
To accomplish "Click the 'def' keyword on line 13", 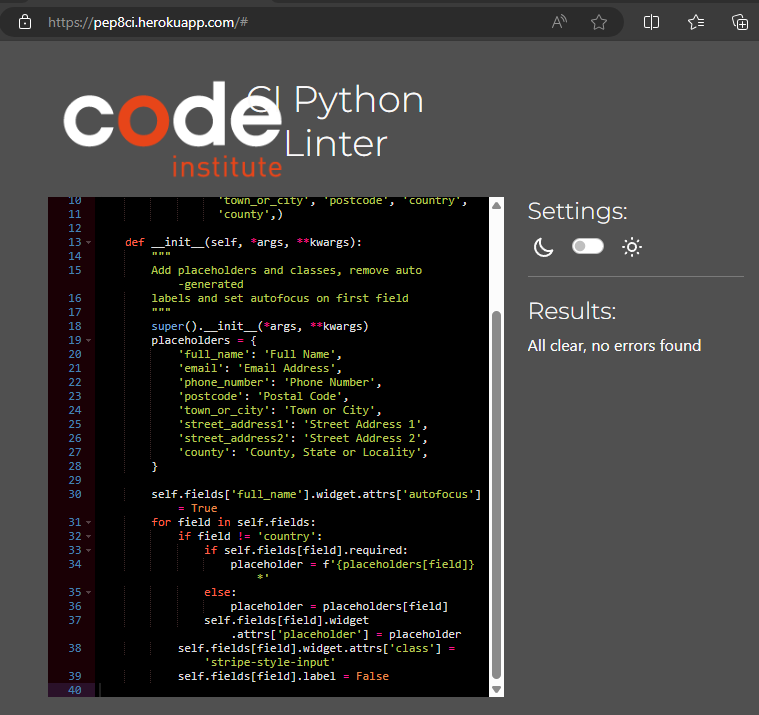I will 135,242.
